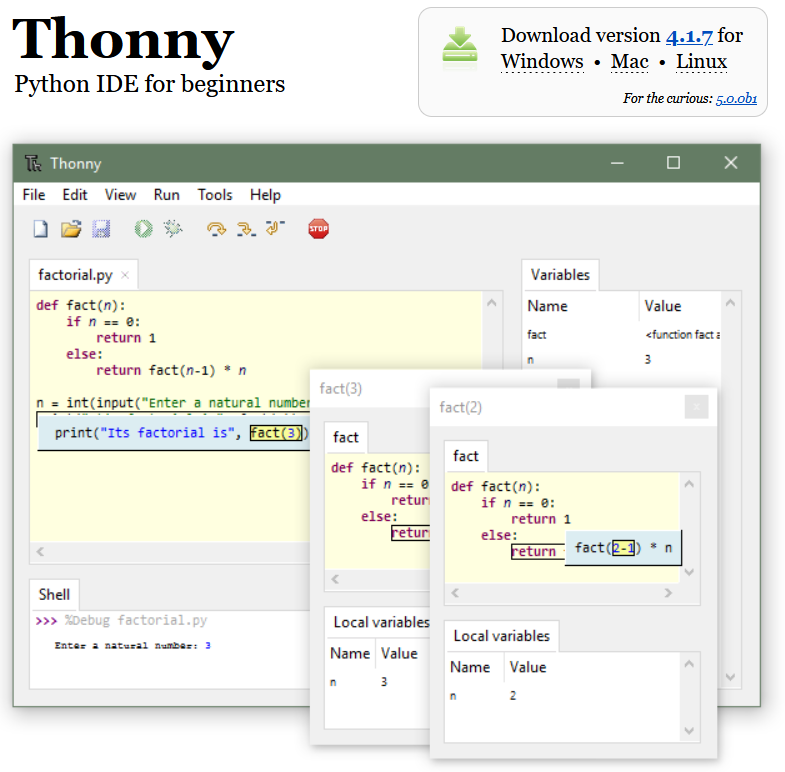This screenshot has height=772, width=785.
Task: Click the New file icon
Action: pos(41,229)
